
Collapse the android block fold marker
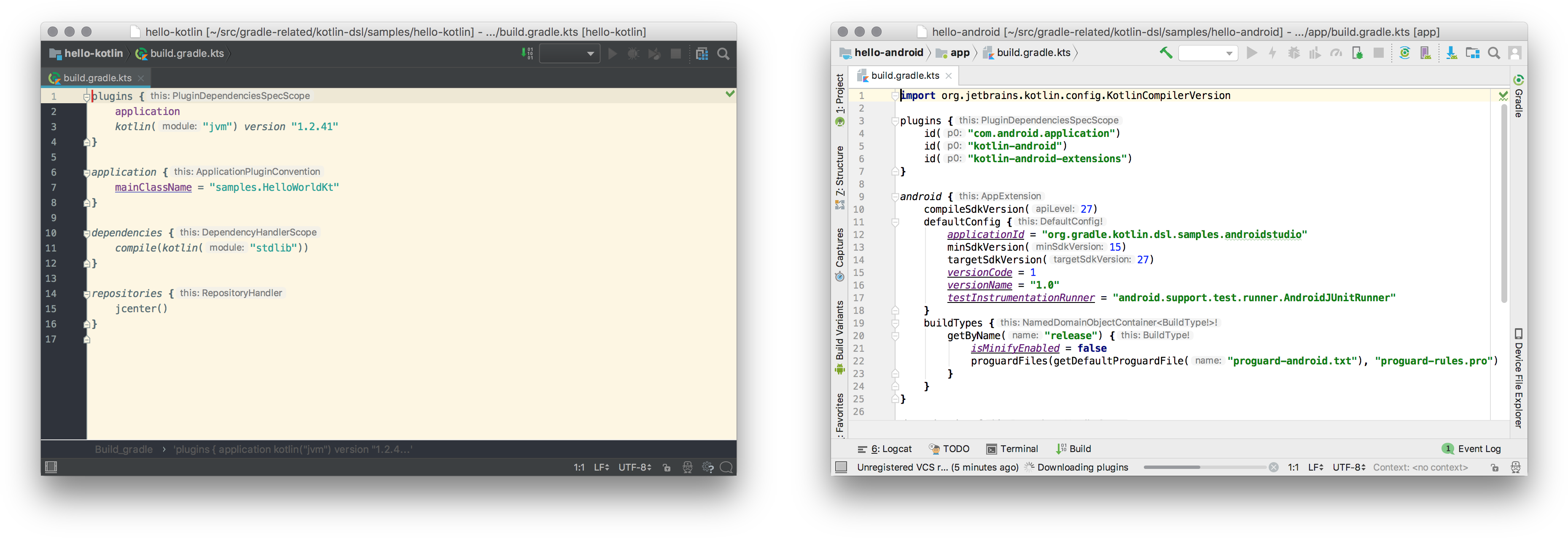(895, 196)
